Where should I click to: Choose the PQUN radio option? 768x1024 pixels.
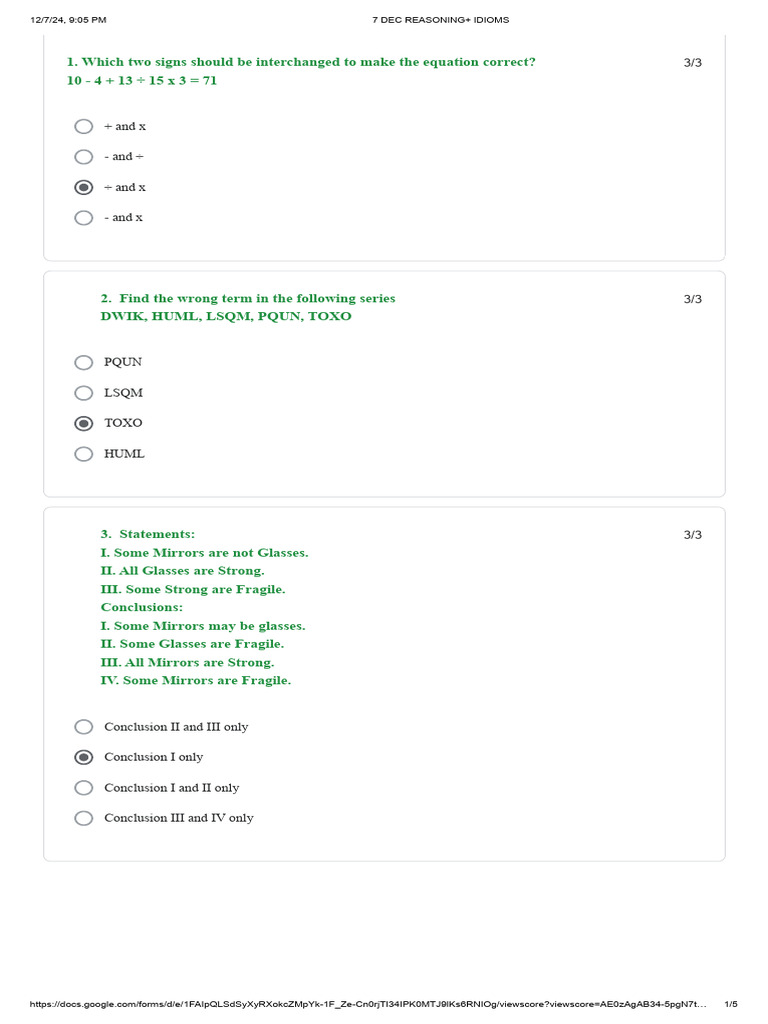click(x=84, y=362)
